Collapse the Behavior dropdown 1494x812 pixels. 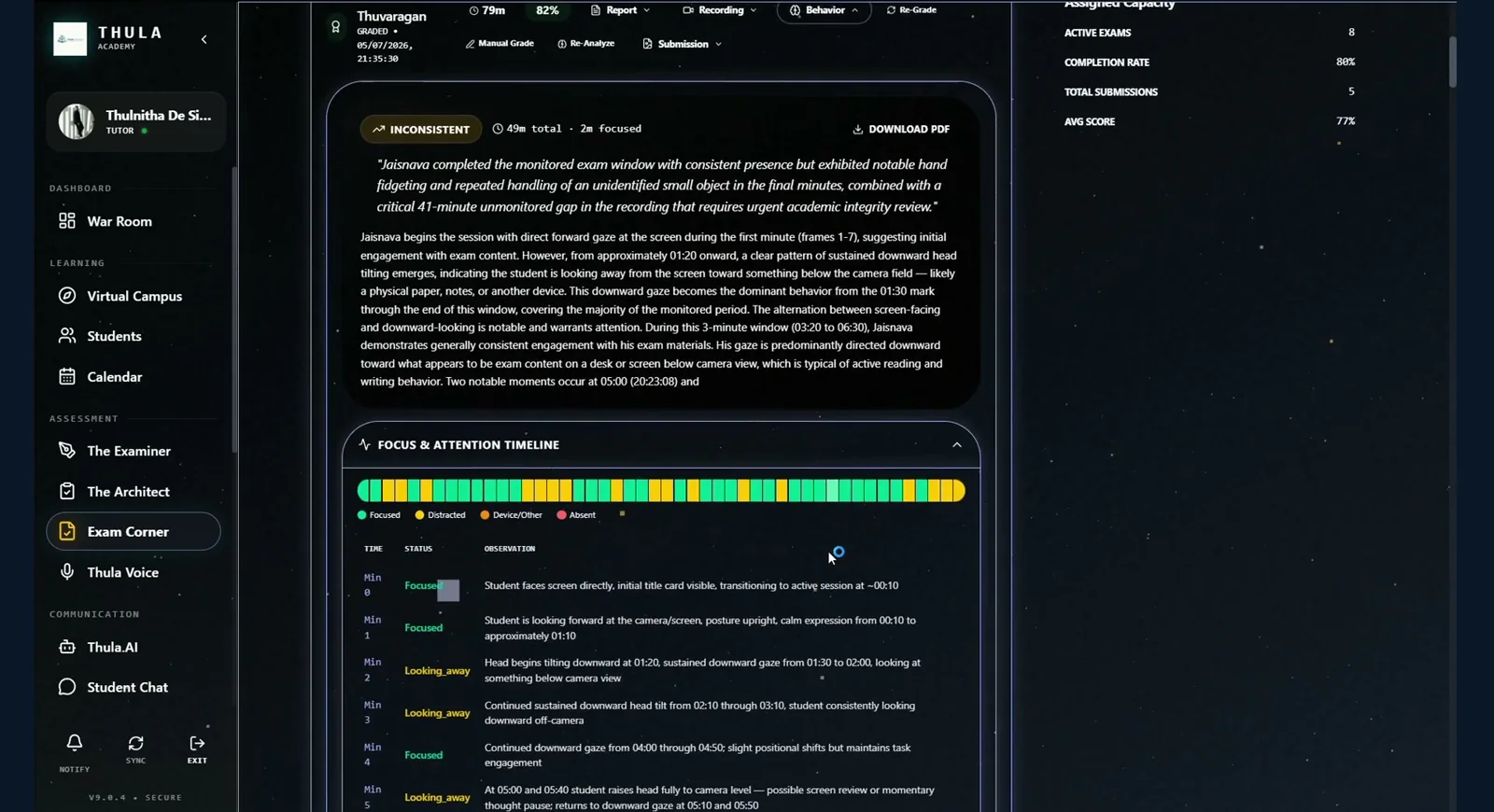tap(824, 10)
